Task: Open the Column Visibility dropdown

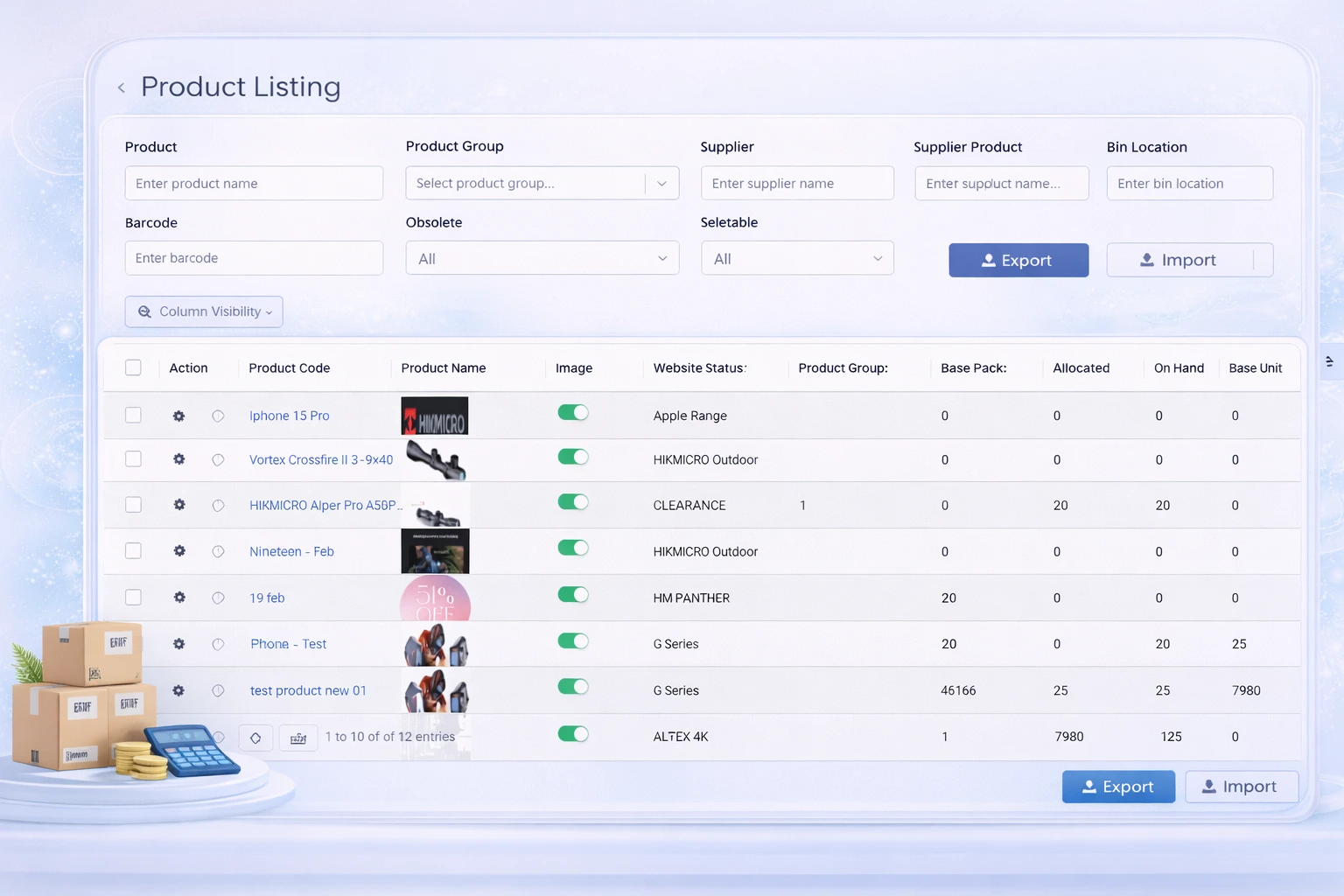Action: [204, 311]
